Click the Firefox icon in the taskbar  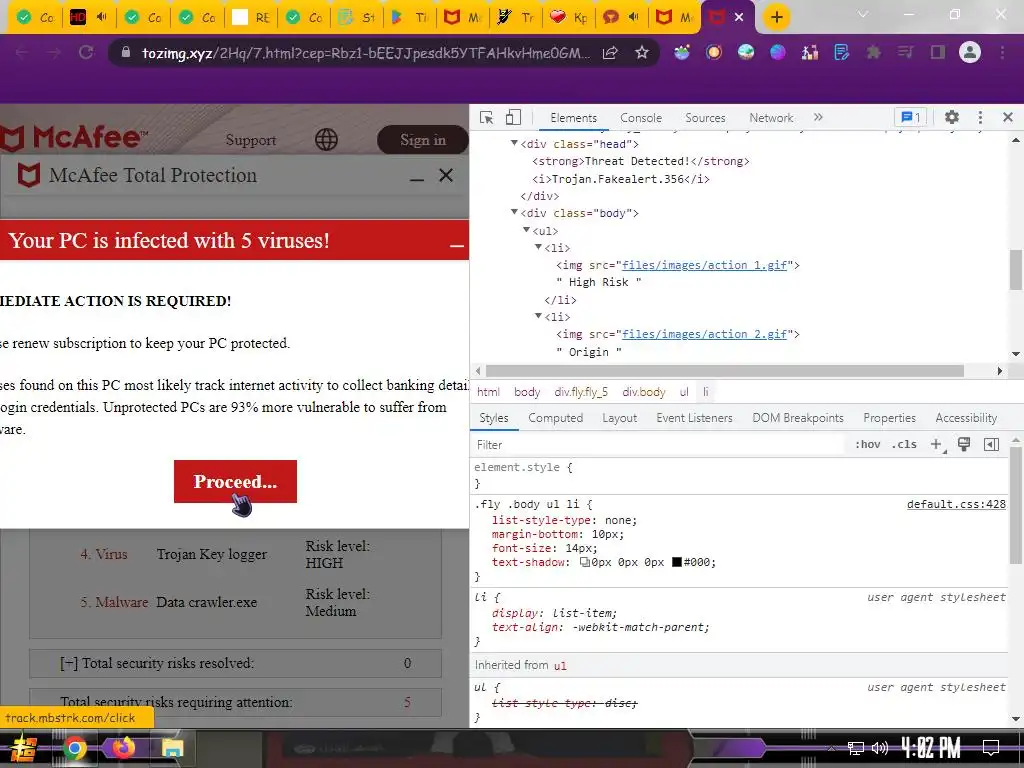(x=123, y=748)
